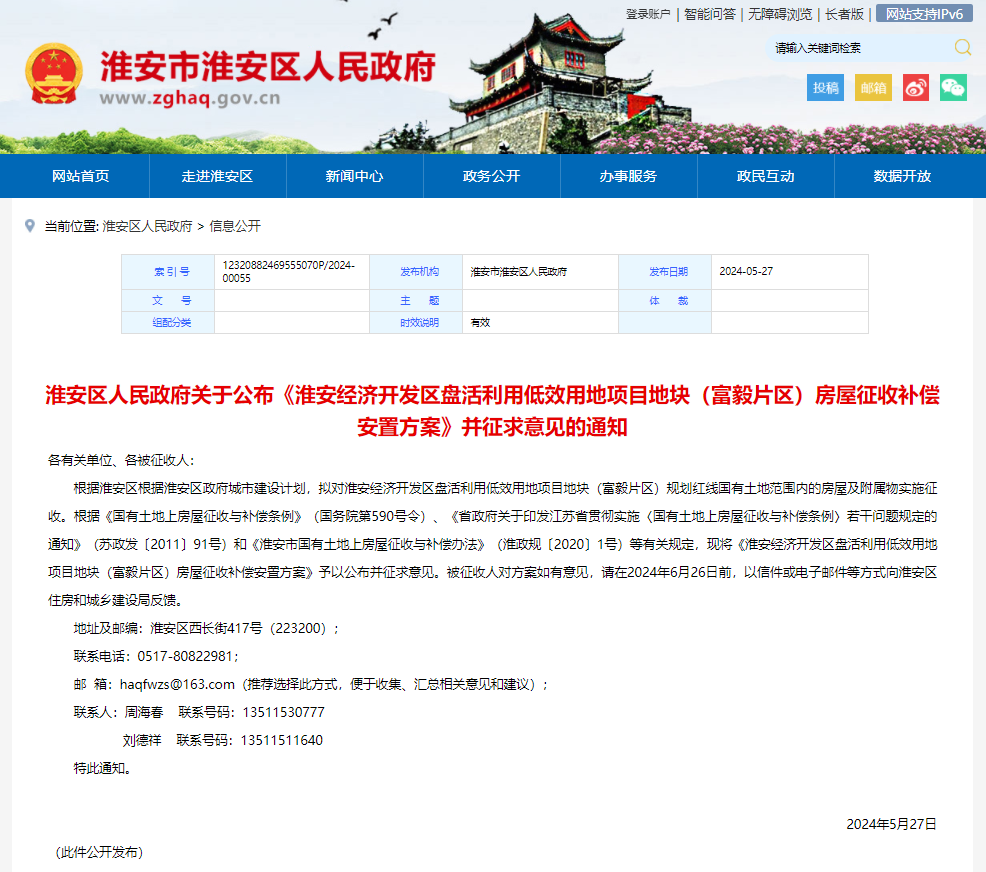Click the address line 淮安区西长街417号
This screenshot has height=872, width=986.
[206, 628]
